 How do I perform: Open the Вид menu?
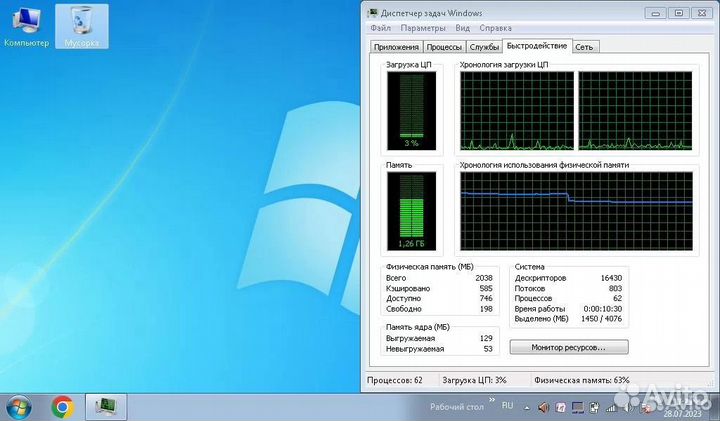[x=462, y=28]
